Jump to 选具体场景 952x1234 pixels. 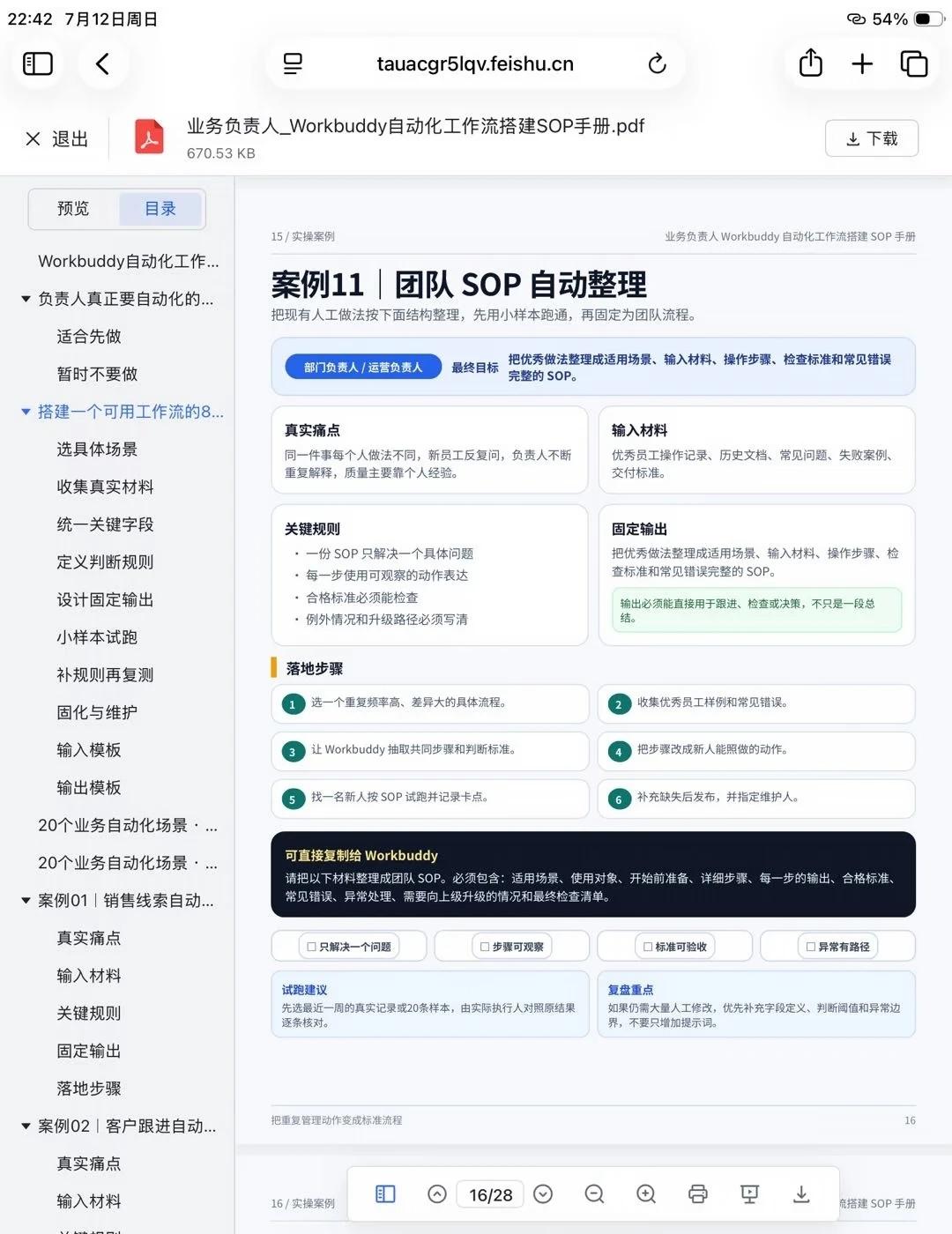pyautogui.click(x=97, y=450)
